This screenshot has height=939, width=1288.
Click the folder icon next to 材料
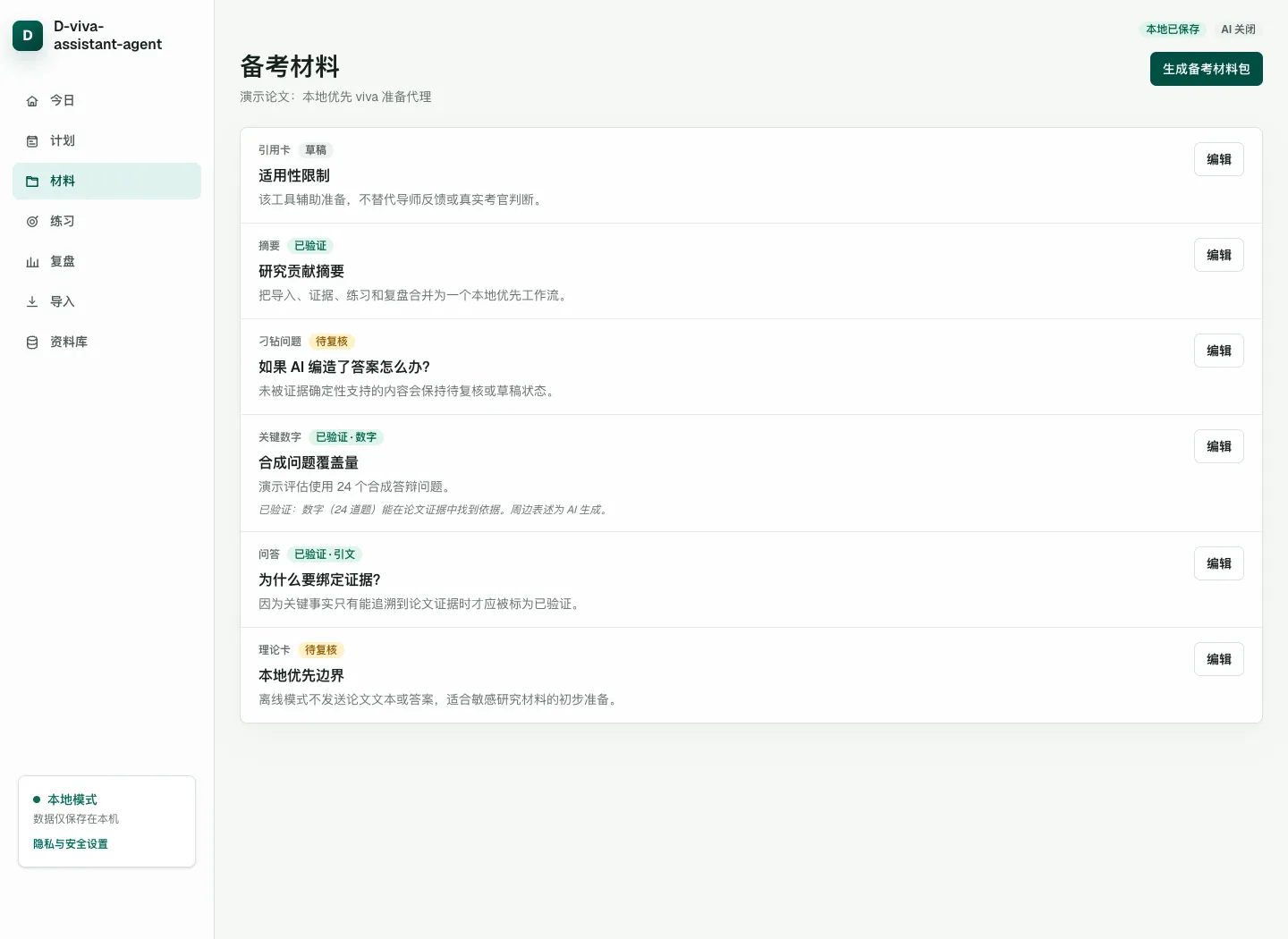tap(32, 182)
